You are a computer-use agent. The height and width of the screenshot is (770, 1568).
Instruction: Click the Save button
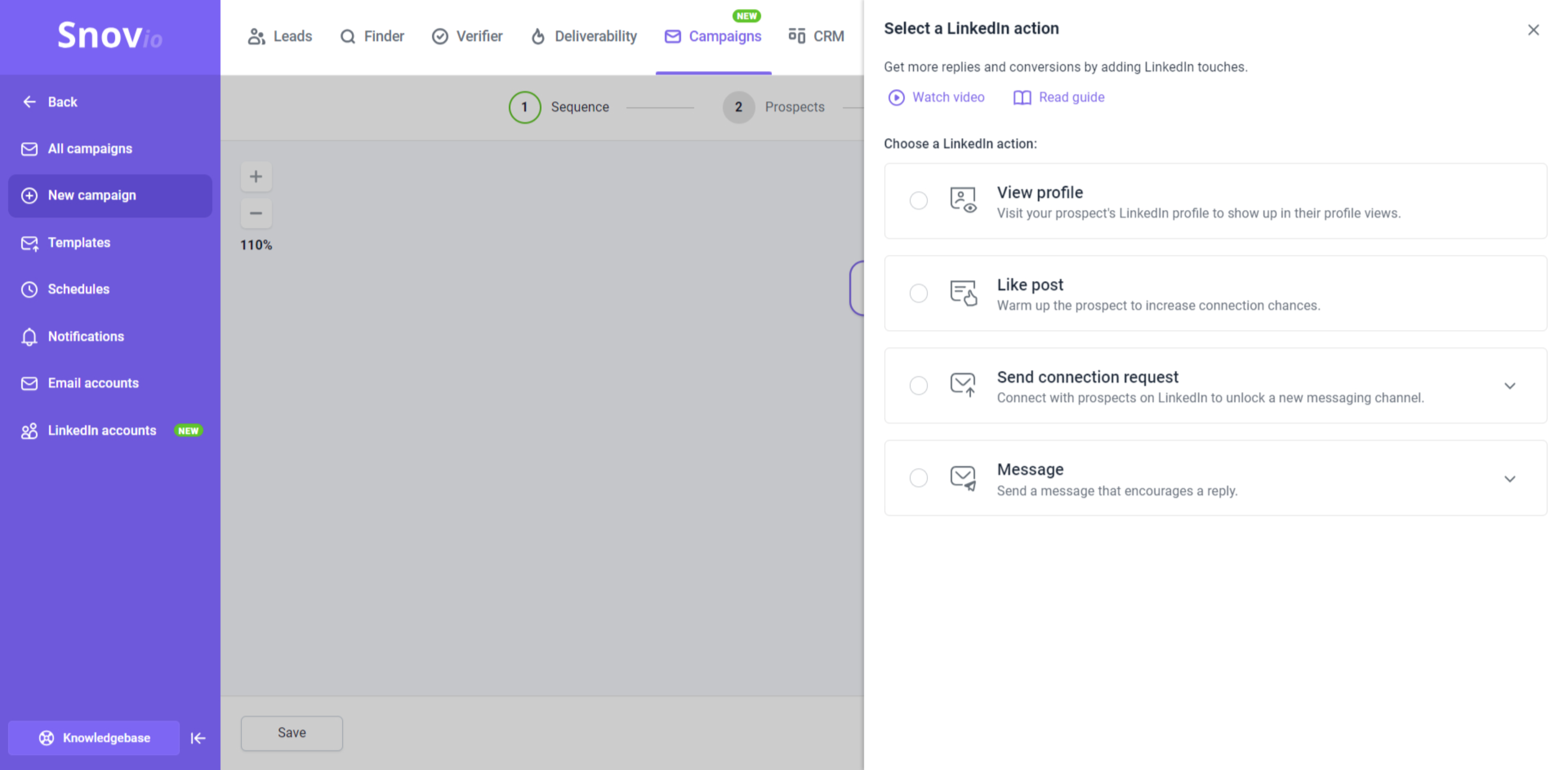point(292,733)
